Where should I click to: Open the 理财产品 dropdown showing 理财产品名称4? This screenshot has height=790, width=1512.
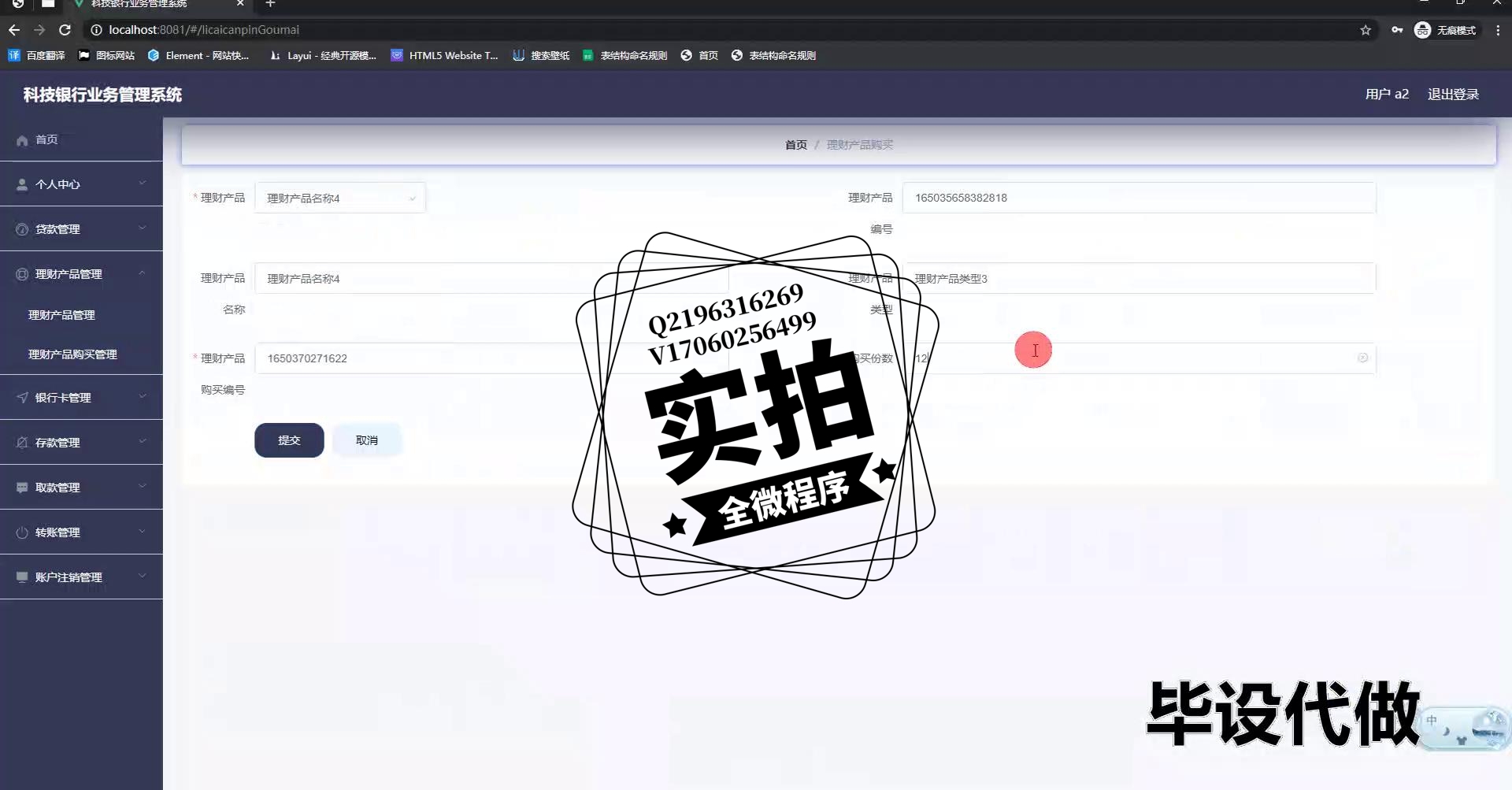(339, 198)
